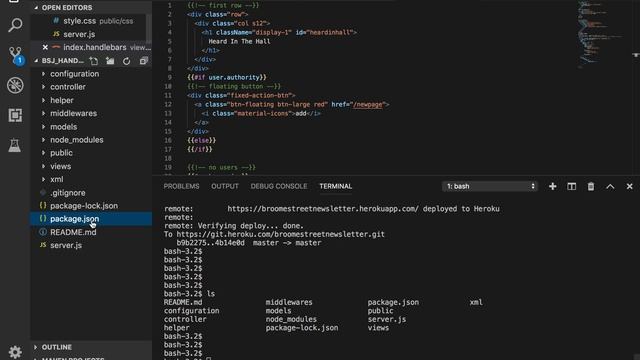Screen dimensions: 640x360
Task: Open the Manage gear settings icon
Action: pos(15,351)
